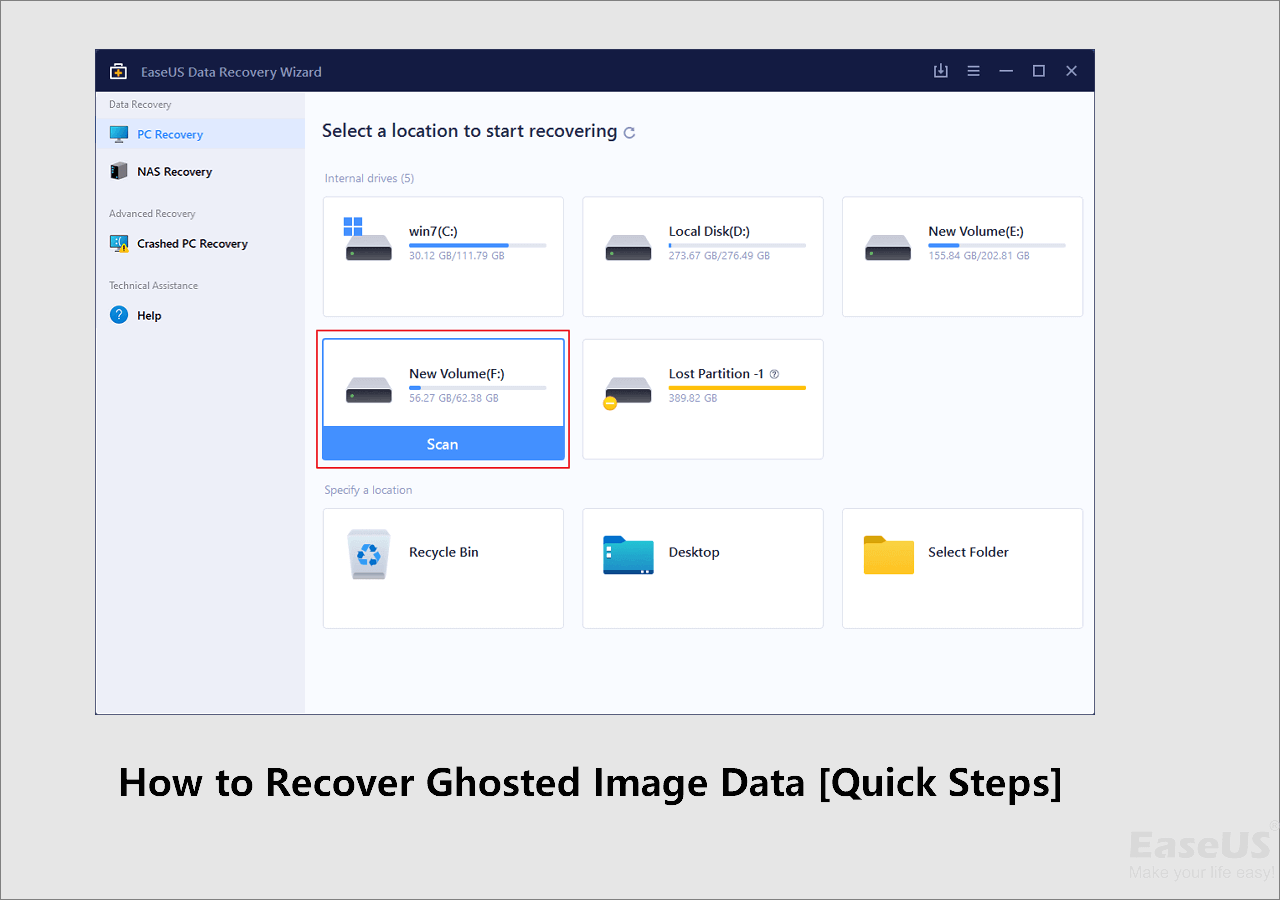Image resolution: width=1280 pixels, height=900 pixels.
Task: Click the 30.12 GB/111.79 GB size text
Action: tap(457, 256)
